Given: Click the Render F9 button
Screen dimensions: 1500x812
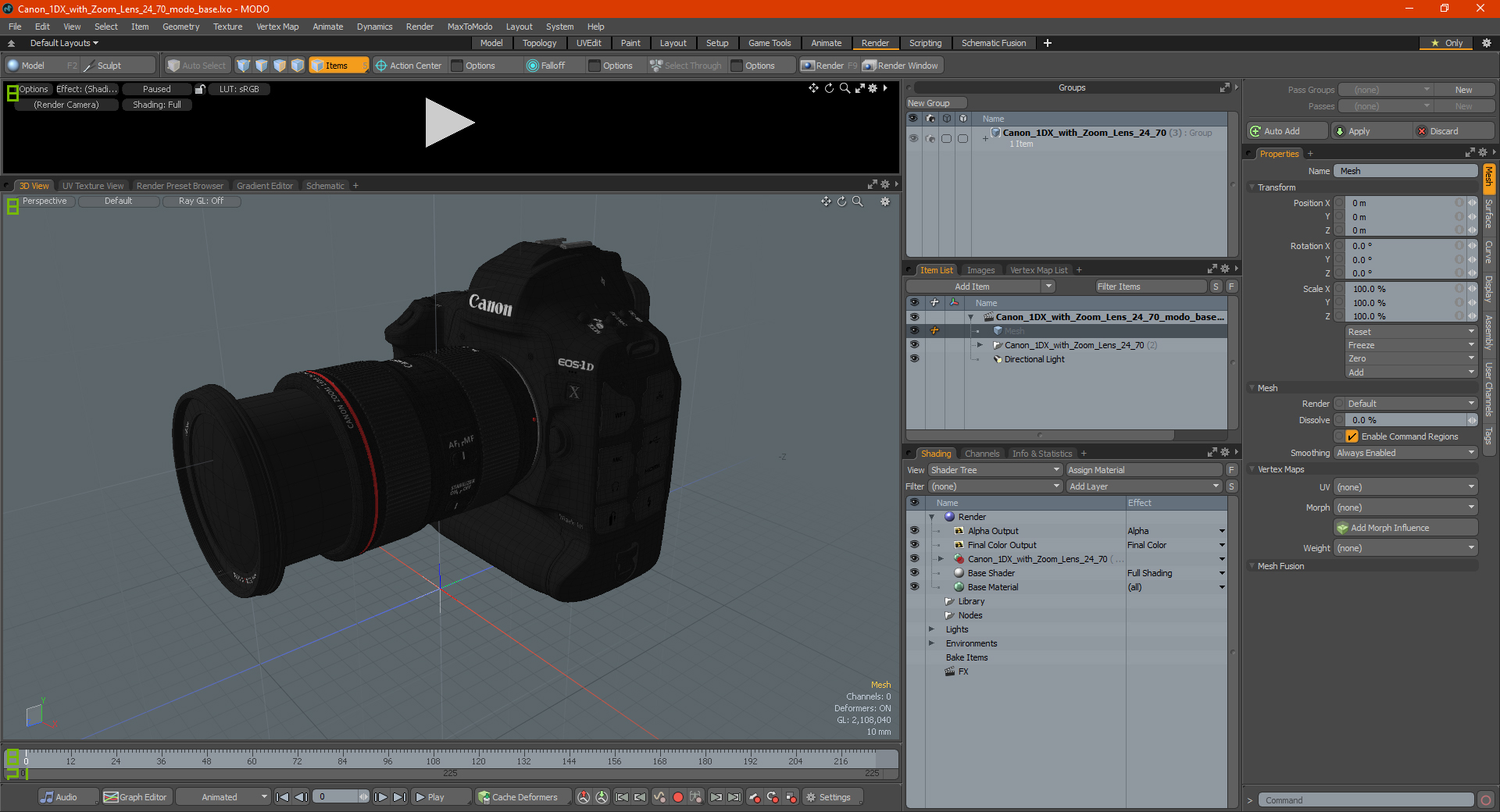Looking at the screenshot, I should coord(828,66).
